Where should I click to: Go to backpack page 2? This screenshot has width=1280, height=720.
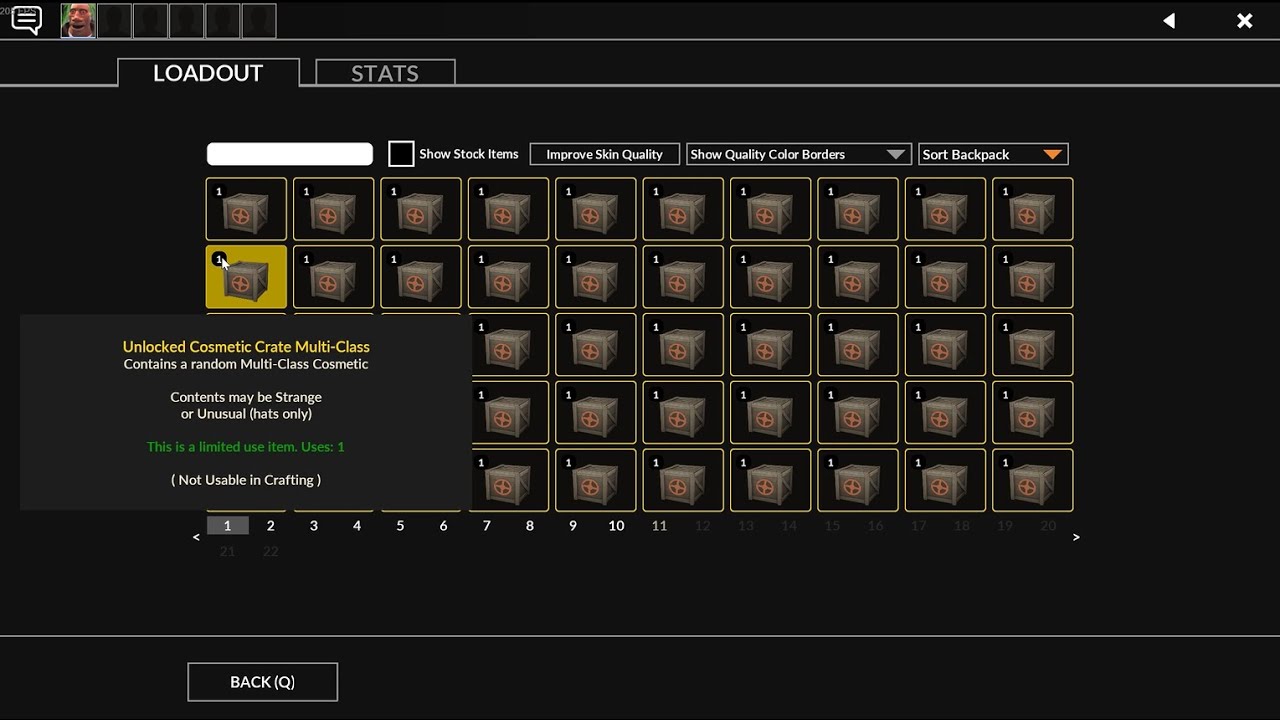[270, 525]
